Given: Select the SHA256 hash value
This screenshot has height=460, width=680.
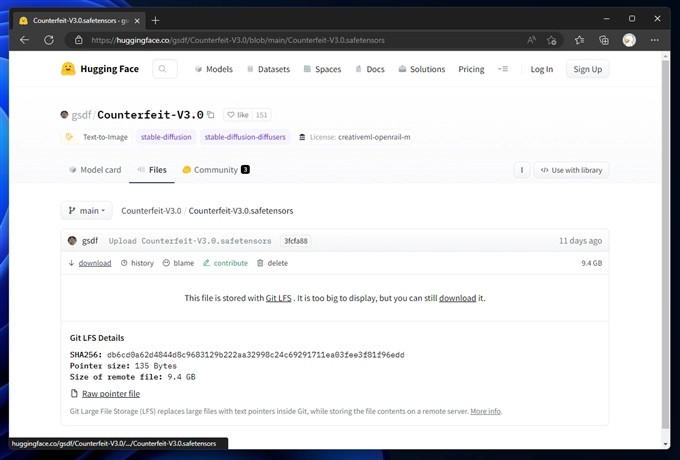Looking at the screenshot, I should [x=255, y=355].
